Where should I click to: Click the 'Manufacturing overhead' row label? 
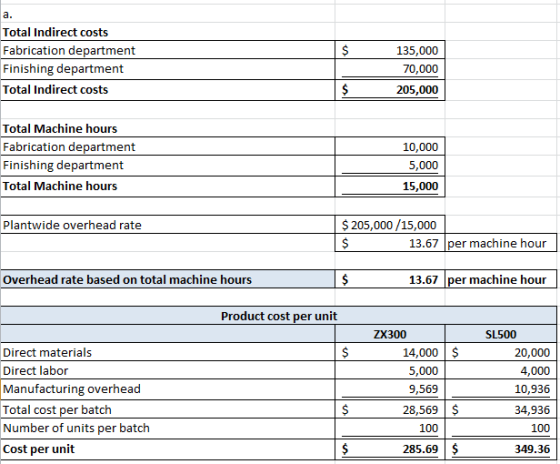[x=72, y=389]
